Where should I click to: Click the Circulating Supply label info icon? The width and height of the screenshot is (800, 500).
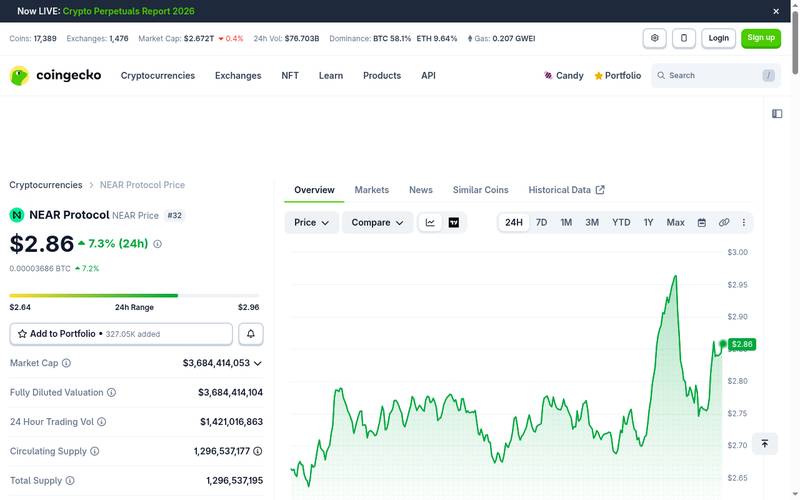[95, 451]
